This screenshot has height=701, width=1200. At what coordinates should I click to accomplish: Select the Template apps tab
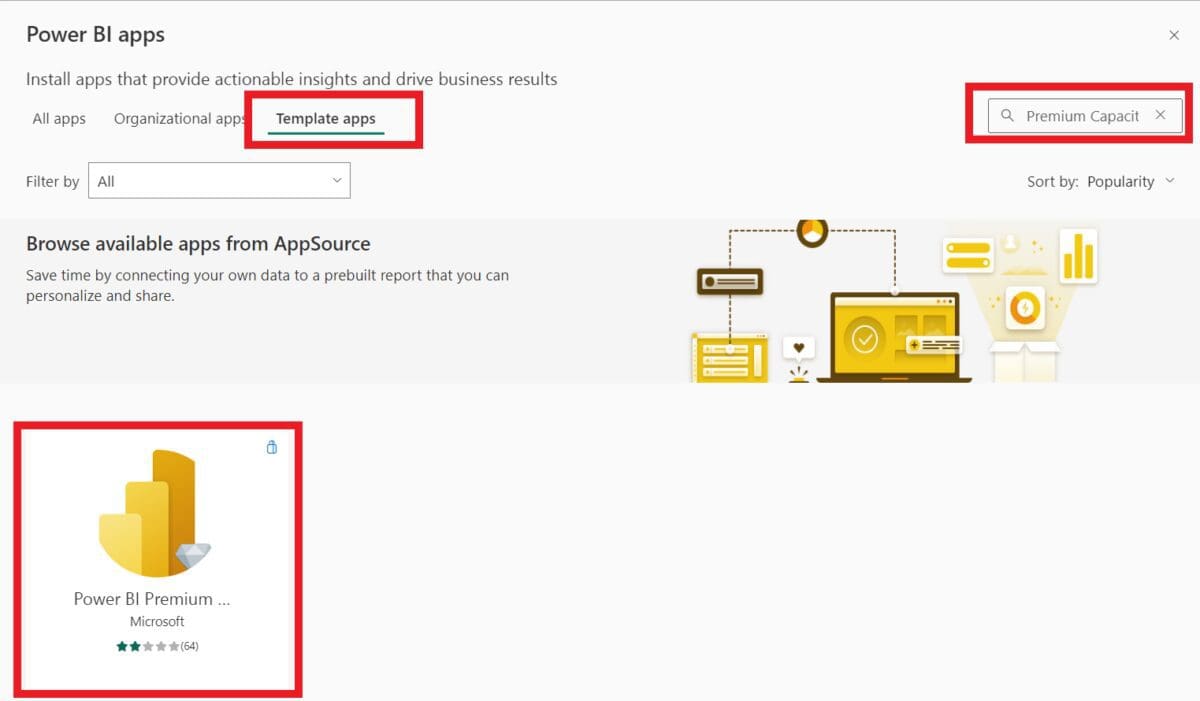coord(325,118)
